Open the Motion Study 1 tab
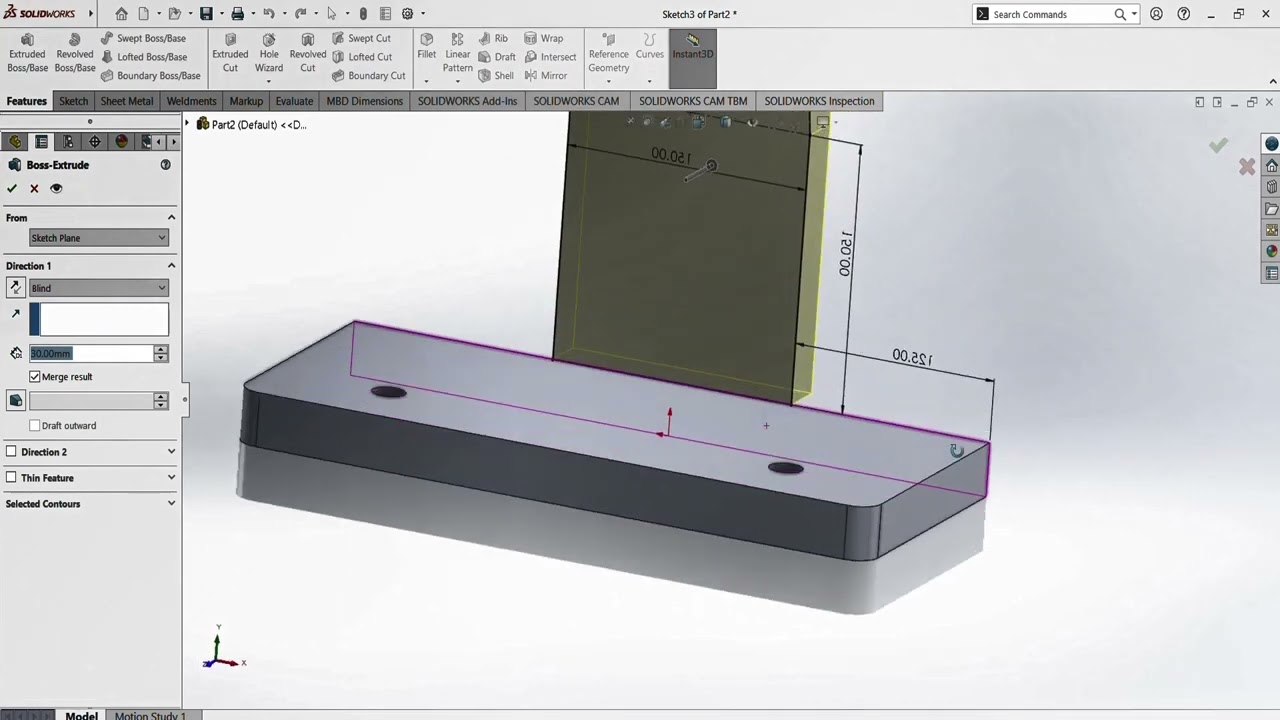The image size is (1280, 720). (x=150, y=715)
